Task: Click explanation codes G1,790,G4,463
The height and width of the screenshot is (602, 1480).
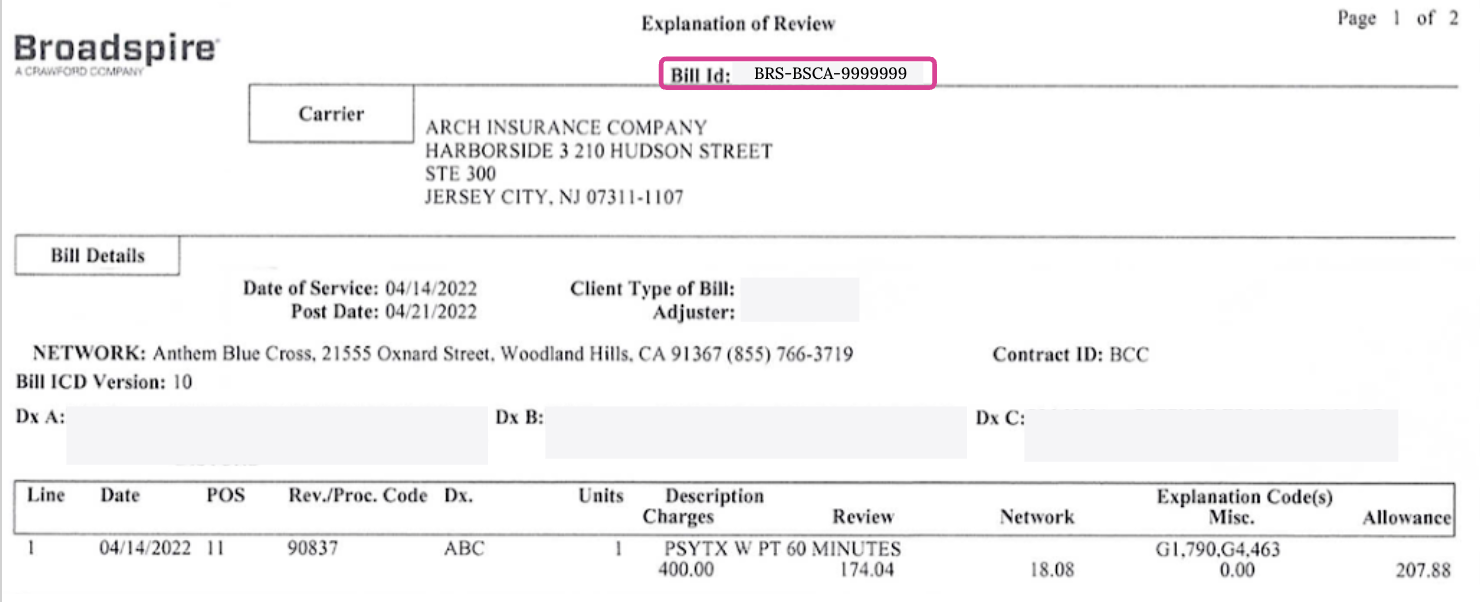Action: (x=1216, y=549)
